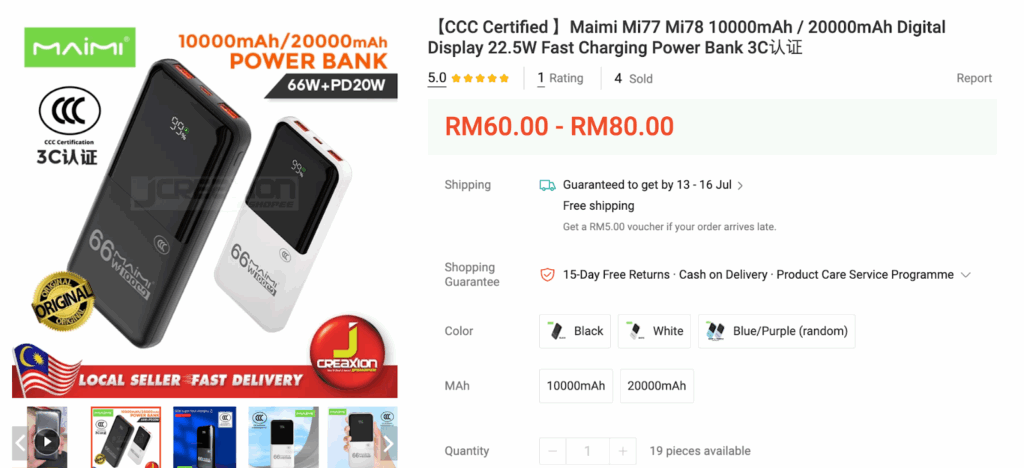Click the quantity input field

[x=588, y=451]
